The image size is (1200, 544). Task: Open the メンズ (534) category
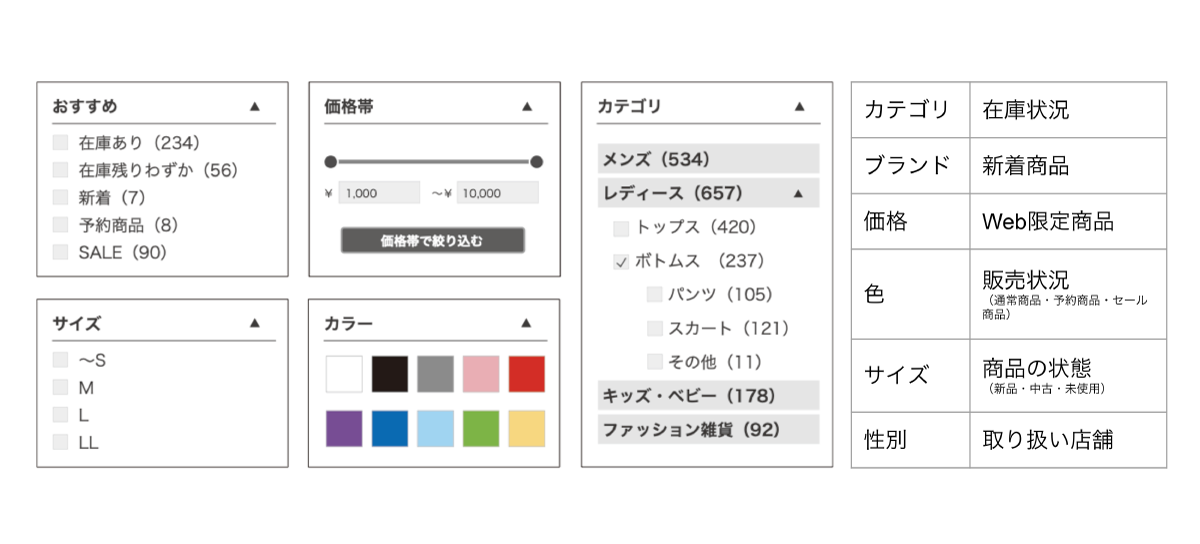708,159
